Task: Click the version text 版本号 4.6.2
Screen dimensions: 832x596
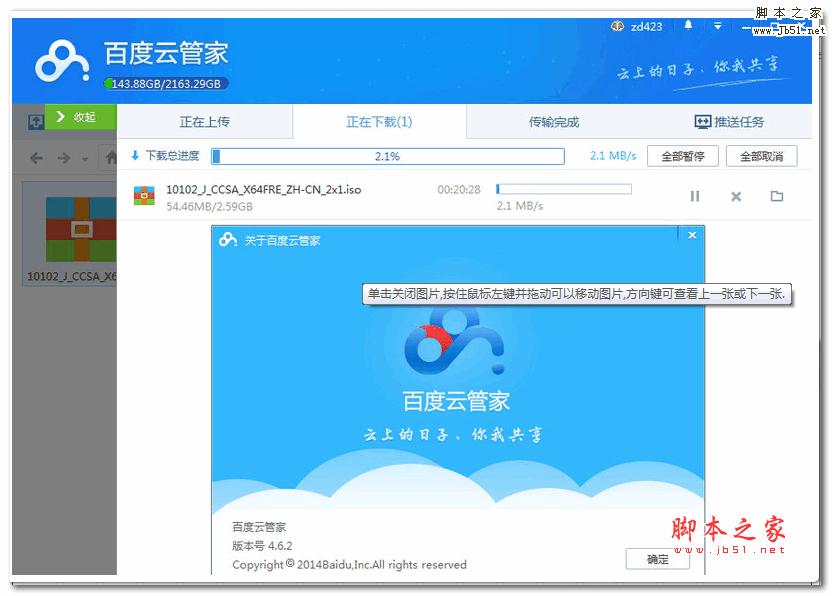Action: [262, 546]
